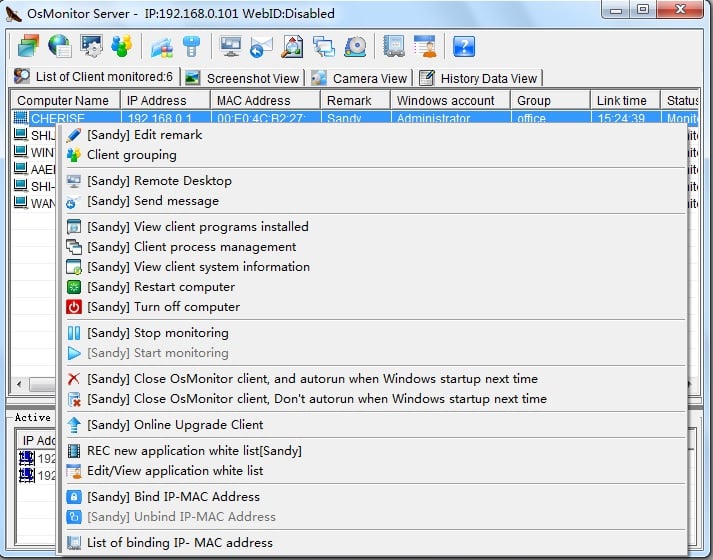
Task: Click the Windows account column header
Action: click(450, 100)
